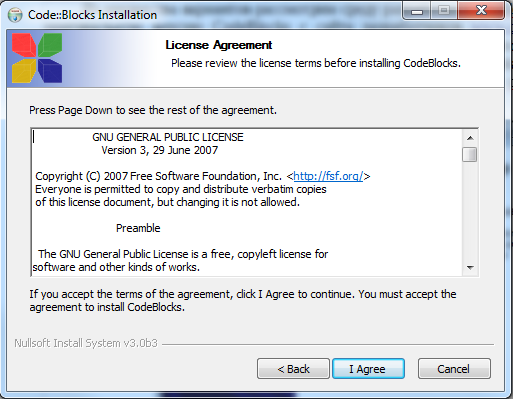Screen dimensions: 513x399
Task: Click the empty scrollbar track below thumb
Action: tap(470, 211)
